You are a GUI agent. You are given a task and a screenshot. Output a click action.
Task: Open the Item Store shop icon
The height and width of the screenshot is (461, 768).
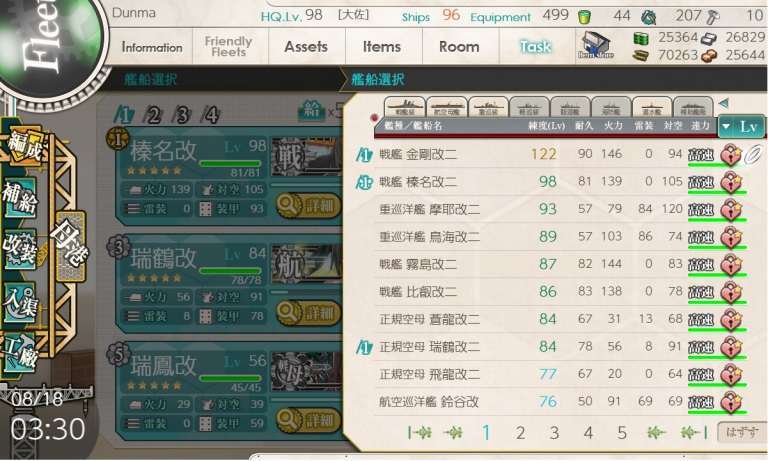pos(596,45)
